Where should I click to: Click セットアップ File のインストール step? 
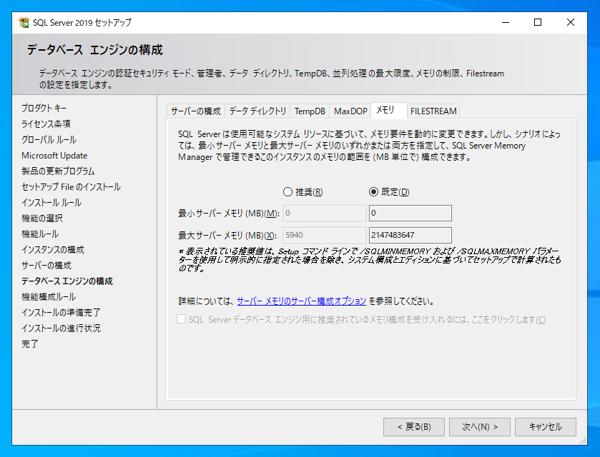click(71, 187)
